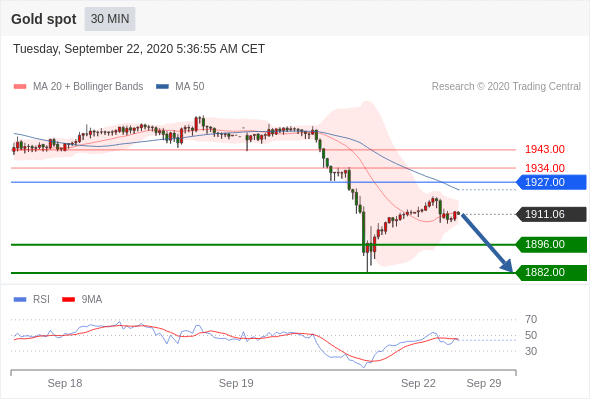Click the Sep 18 date axis label
The image size is (590, 400).
click(x=65, y=383)
